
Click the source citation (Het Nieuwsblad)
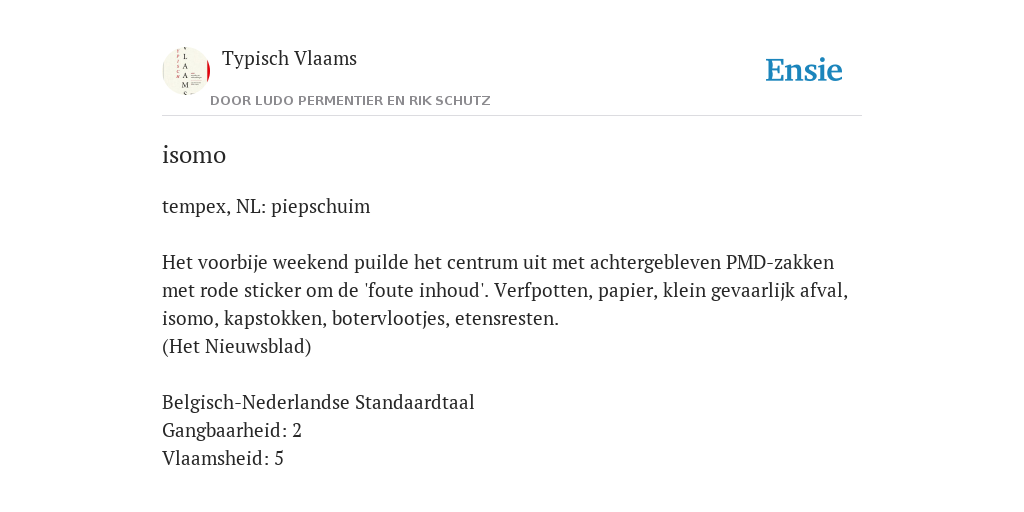coord(236,347)
